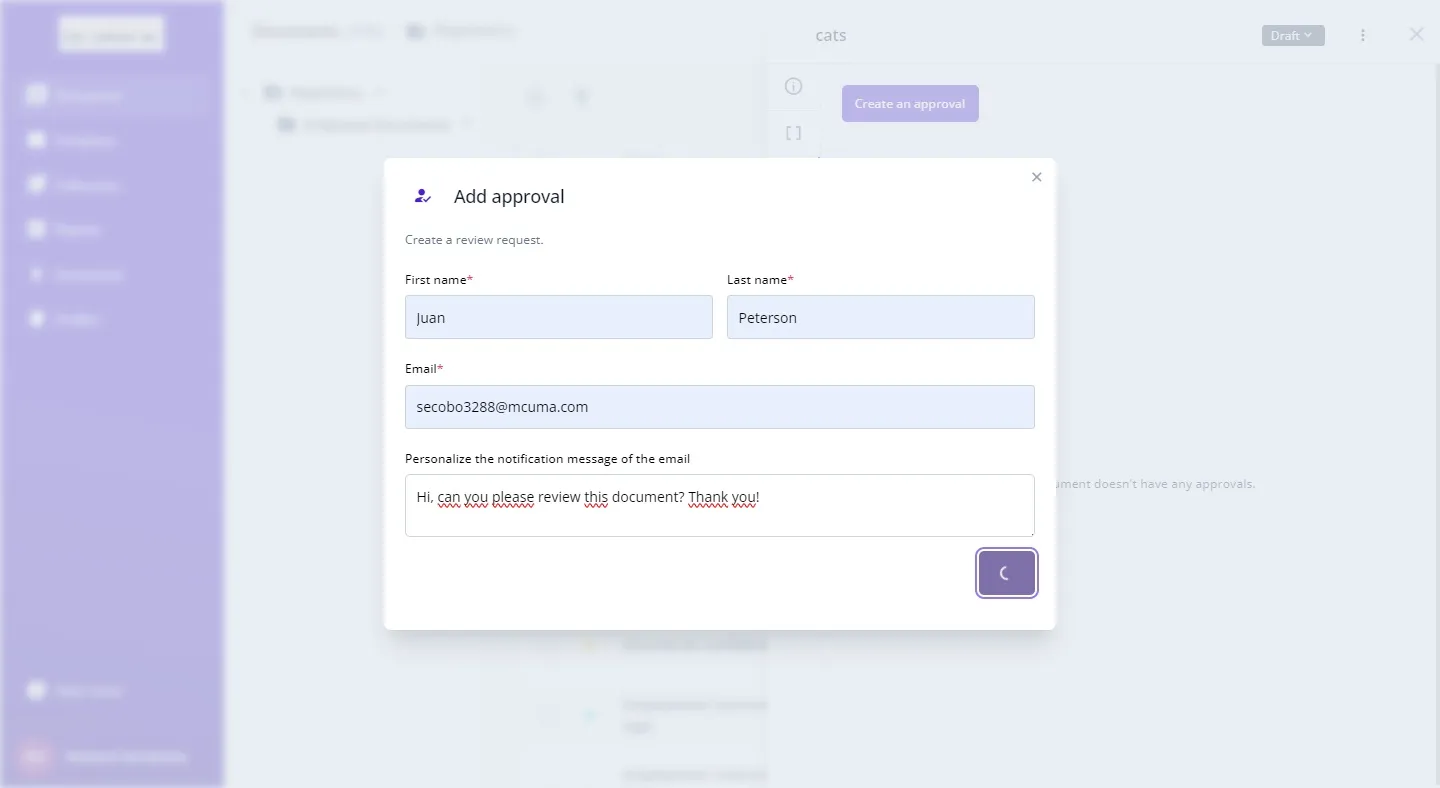
Task: Select the highlighted sidebar navigation item
Action: (110, 96)
